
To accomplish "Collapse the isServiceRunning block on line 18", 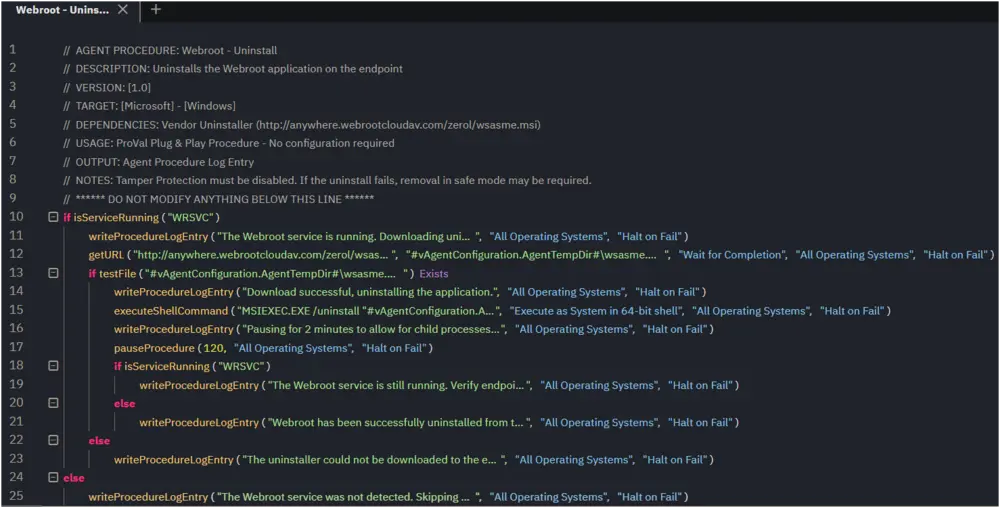I will [54, 366].
